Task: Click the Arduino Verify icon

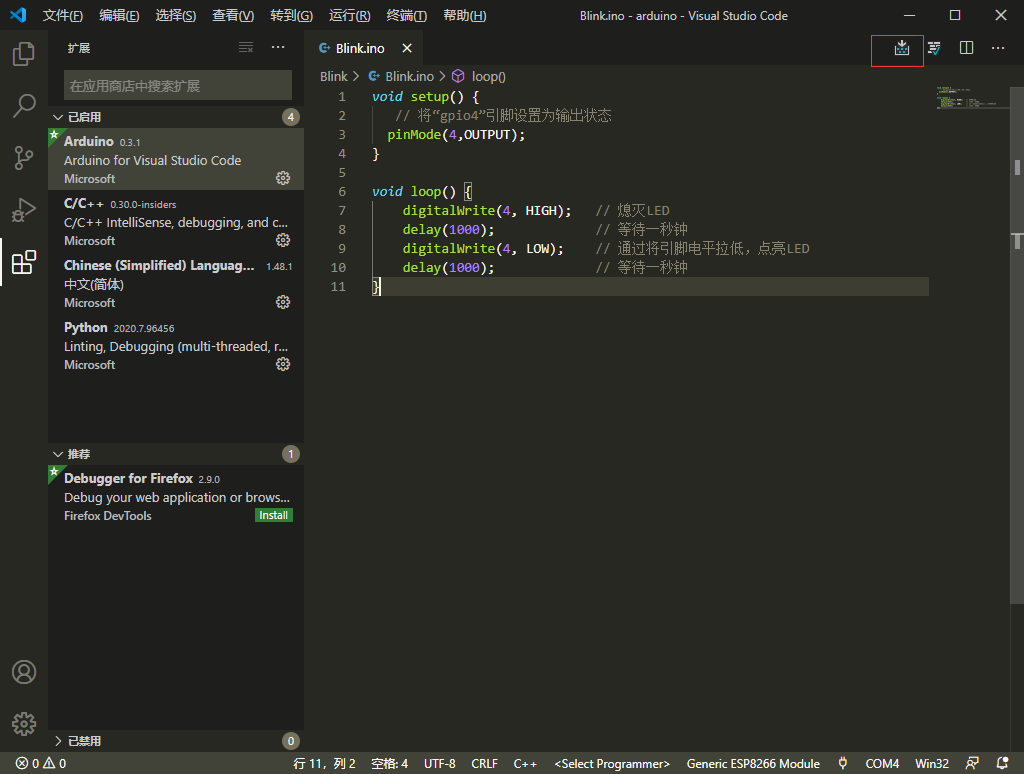Action: pyautogui.click(x=934, y=48)
